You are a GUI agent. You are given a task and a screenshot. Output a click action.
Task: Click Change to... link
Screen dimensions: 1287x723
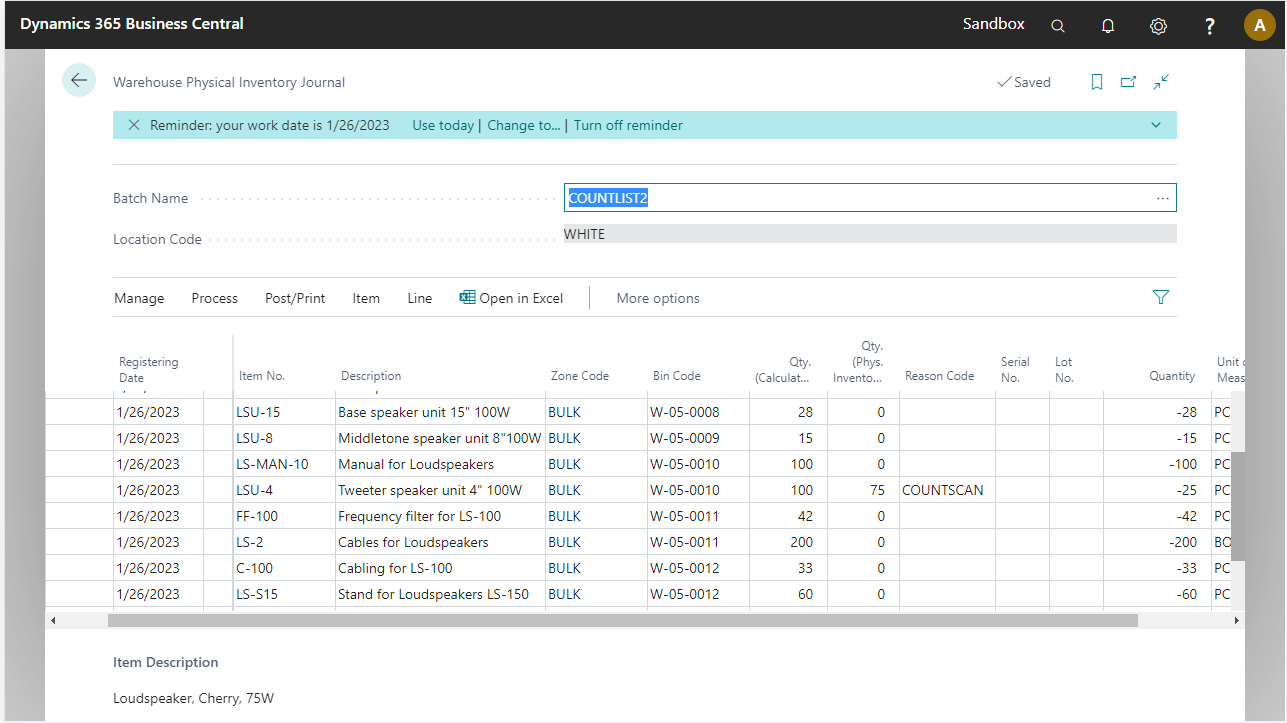tap(524, 125)
